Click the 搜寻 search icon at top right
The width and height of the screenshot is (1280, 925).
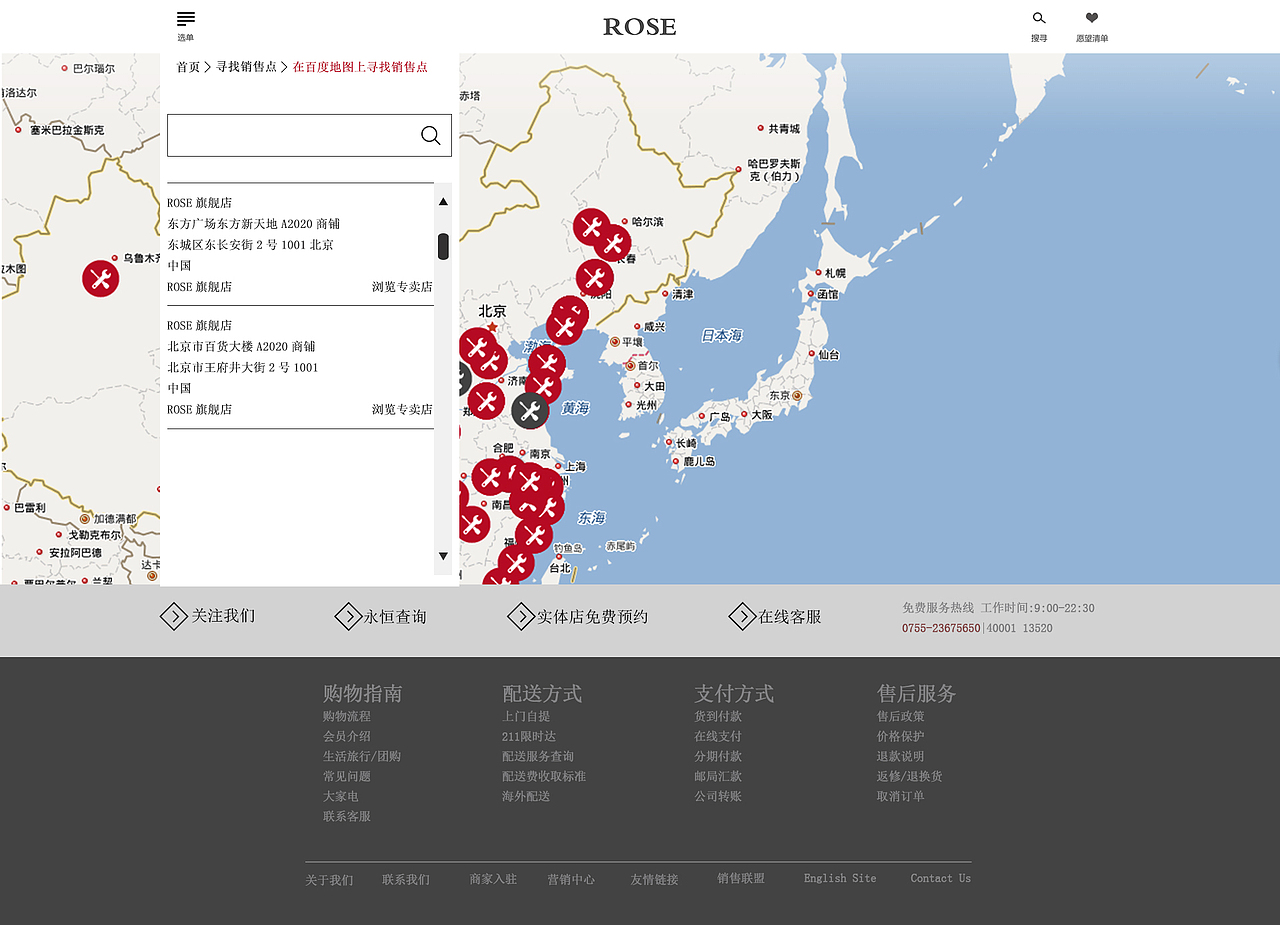coord(1039,18)
